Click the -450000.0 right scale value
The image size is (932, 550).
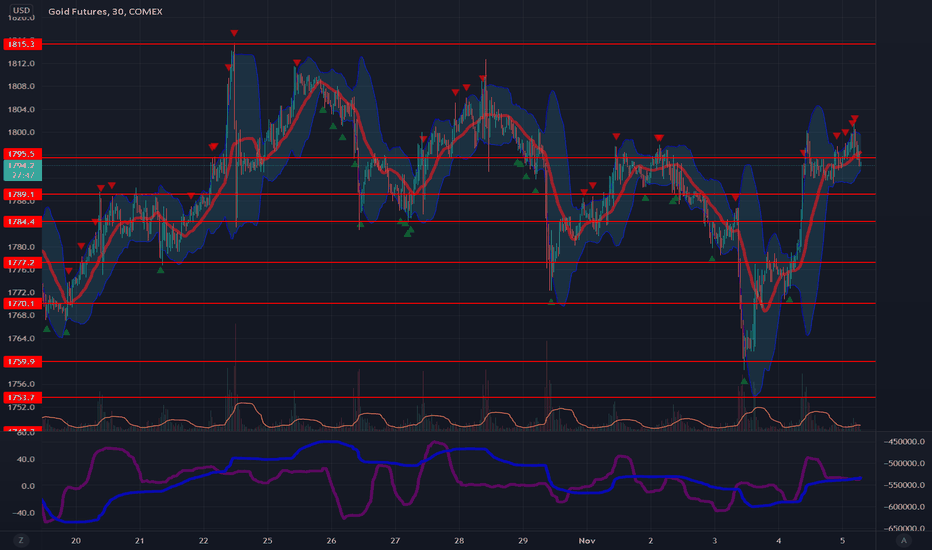904,441
